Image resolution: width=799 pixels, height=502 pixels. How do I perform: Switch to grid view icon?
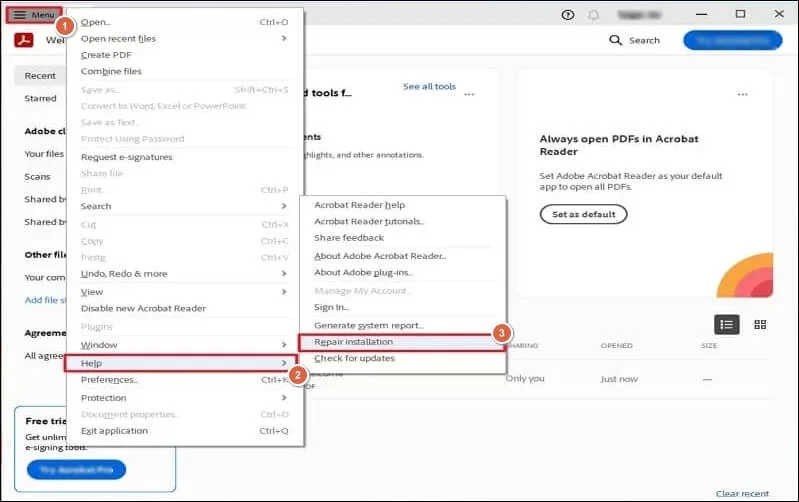(760, 325)
